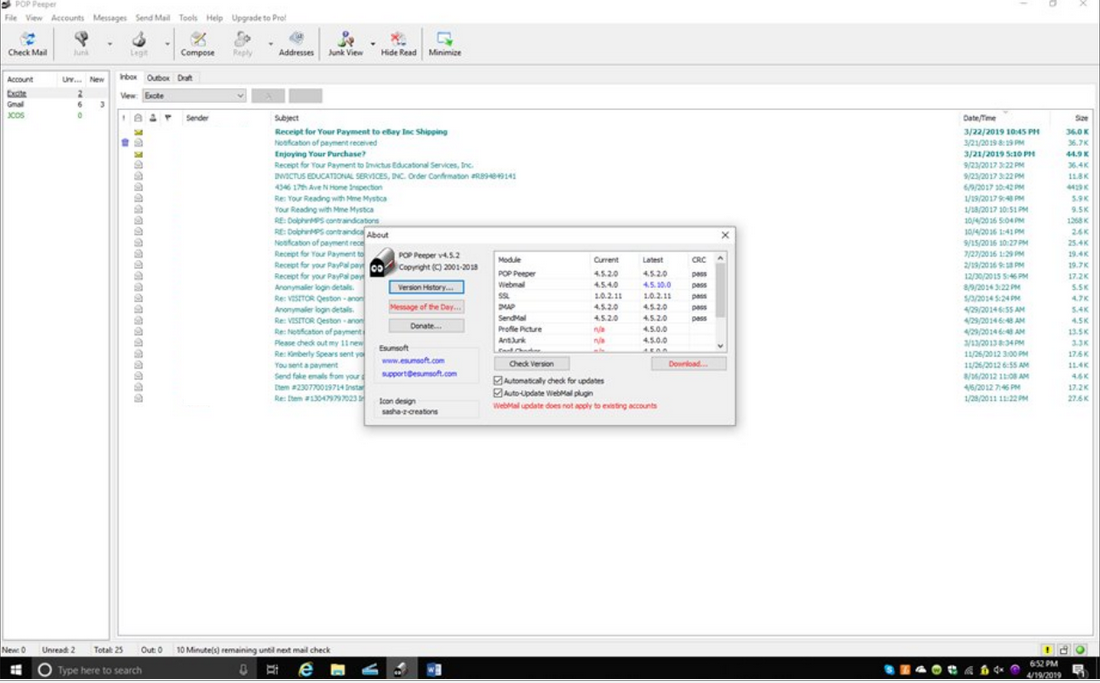Open Task View on the taskbar
The width and height of the screenshot is (1100, 683).
272,670
